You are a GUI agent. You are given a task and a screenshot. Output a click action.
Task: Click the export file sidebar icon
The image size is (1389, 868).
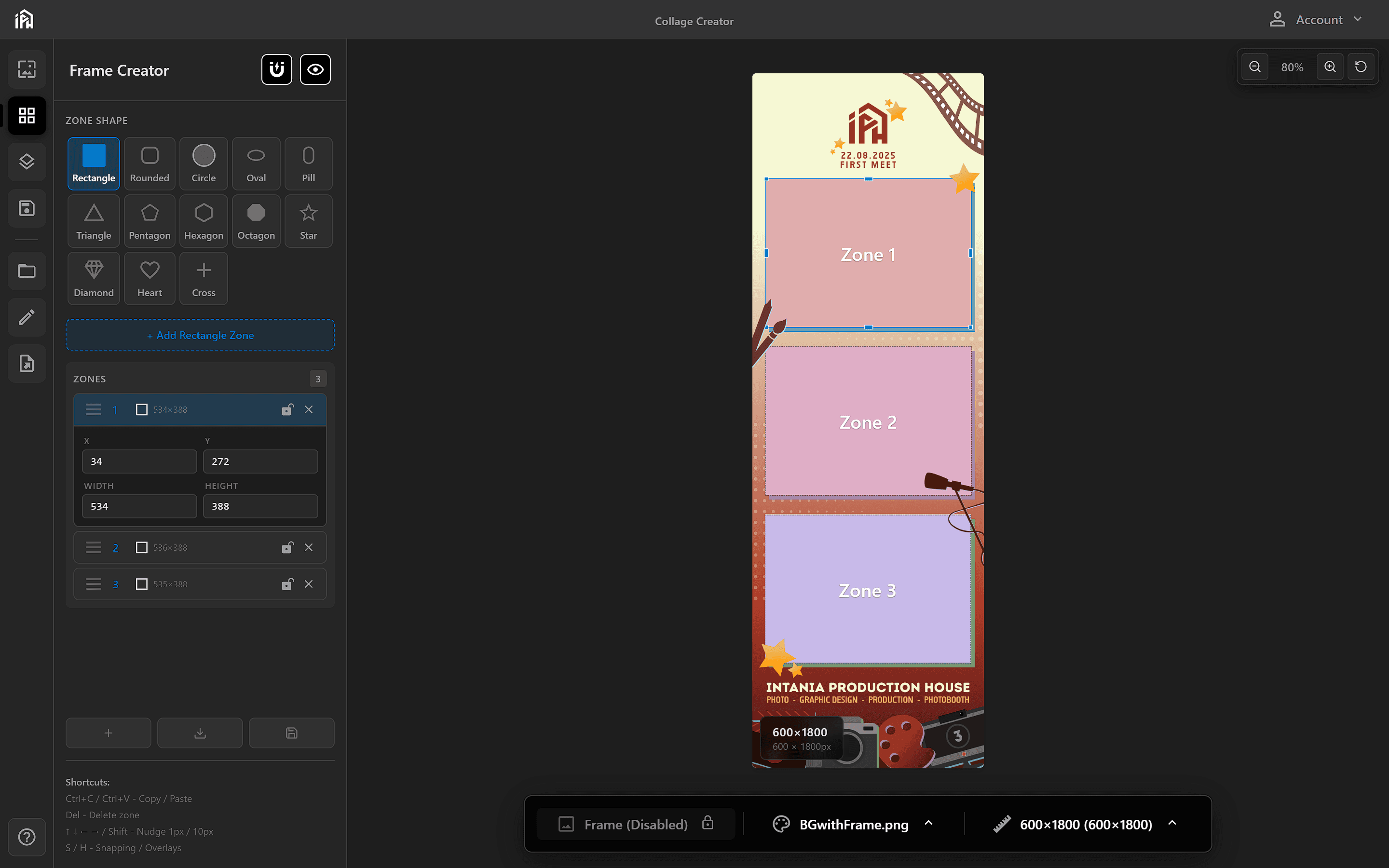click(27, 364)
